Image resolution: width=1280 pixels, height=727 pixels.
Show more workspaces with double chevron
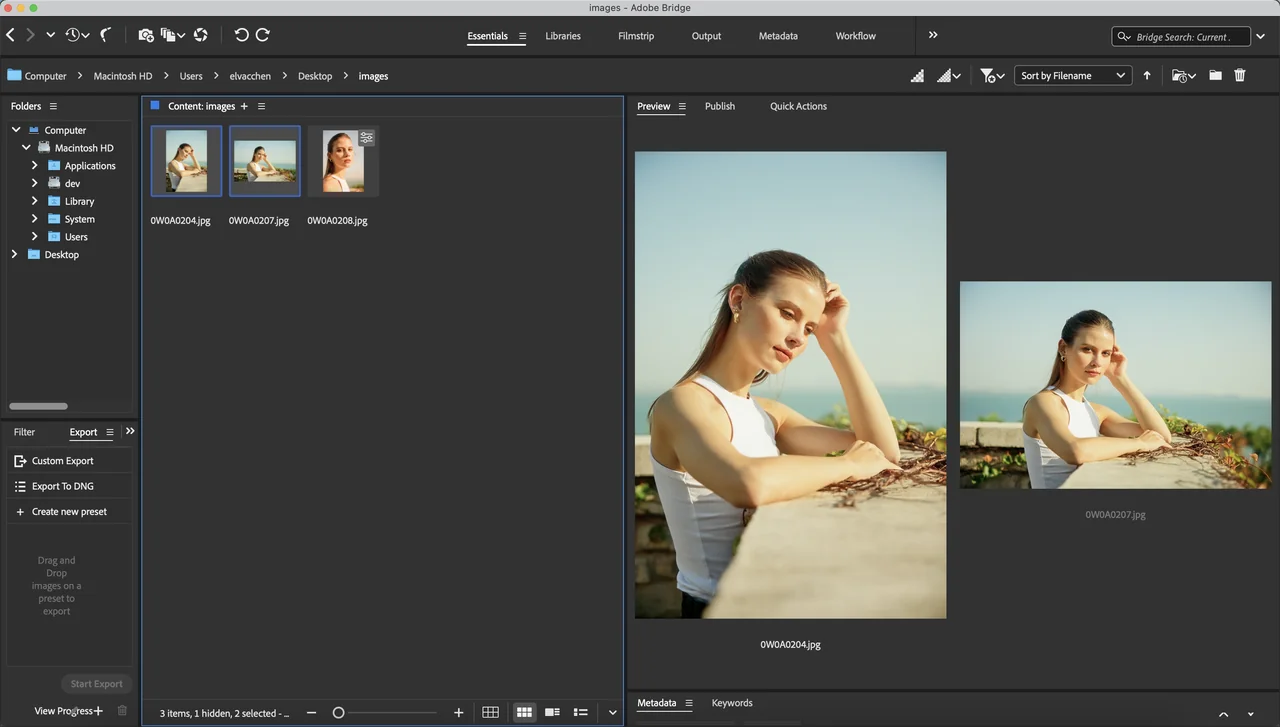(933, 35)
